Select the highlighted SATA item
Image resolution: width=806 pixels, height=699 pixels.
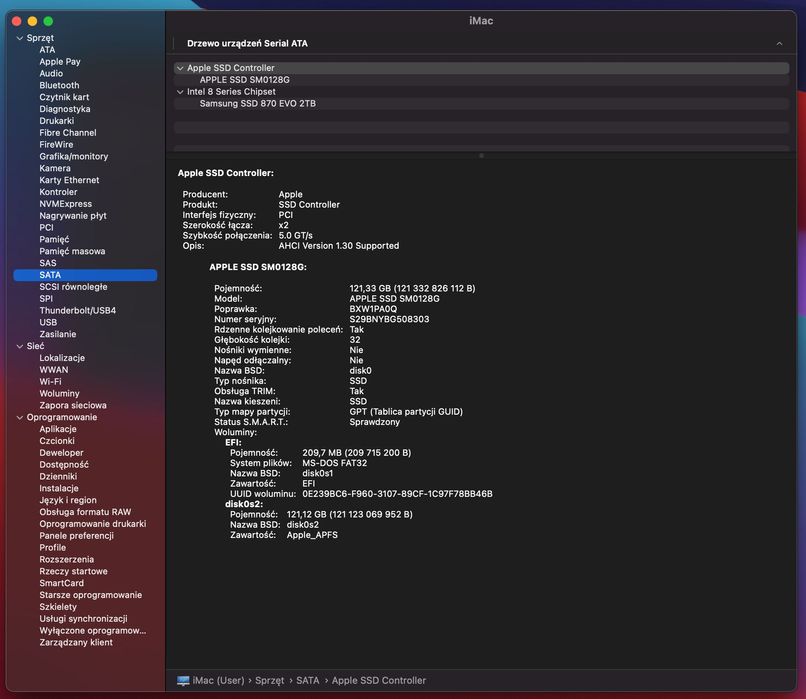tap(85, 275)
